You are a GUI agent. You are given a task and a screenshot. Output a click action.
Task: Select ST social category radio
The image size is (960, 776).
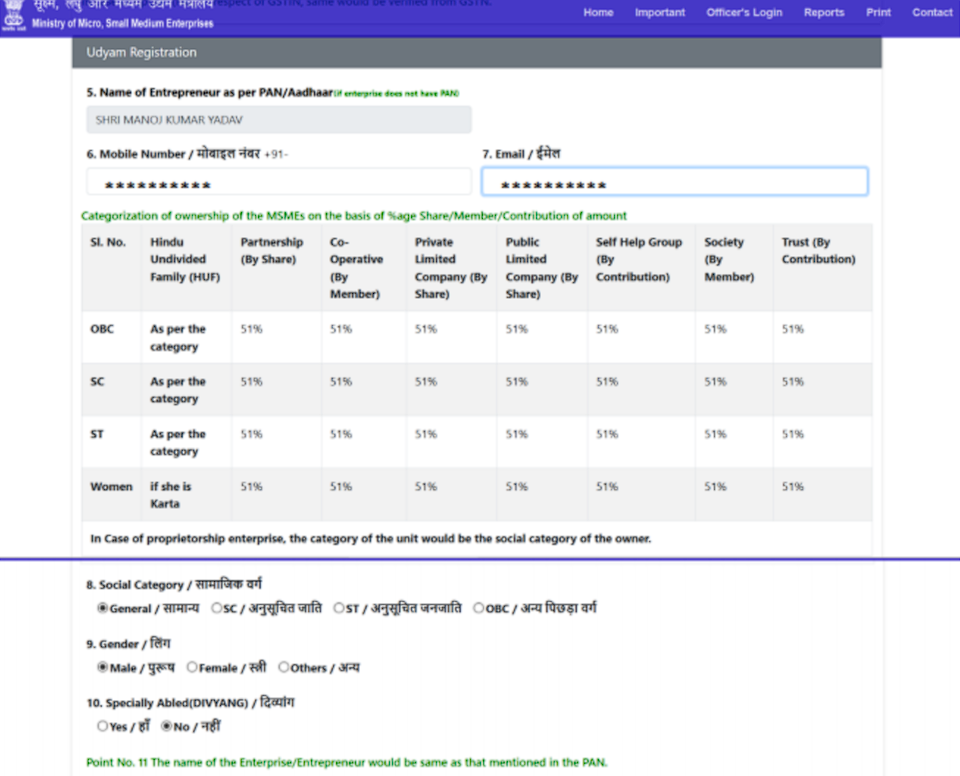coord(339,608)
